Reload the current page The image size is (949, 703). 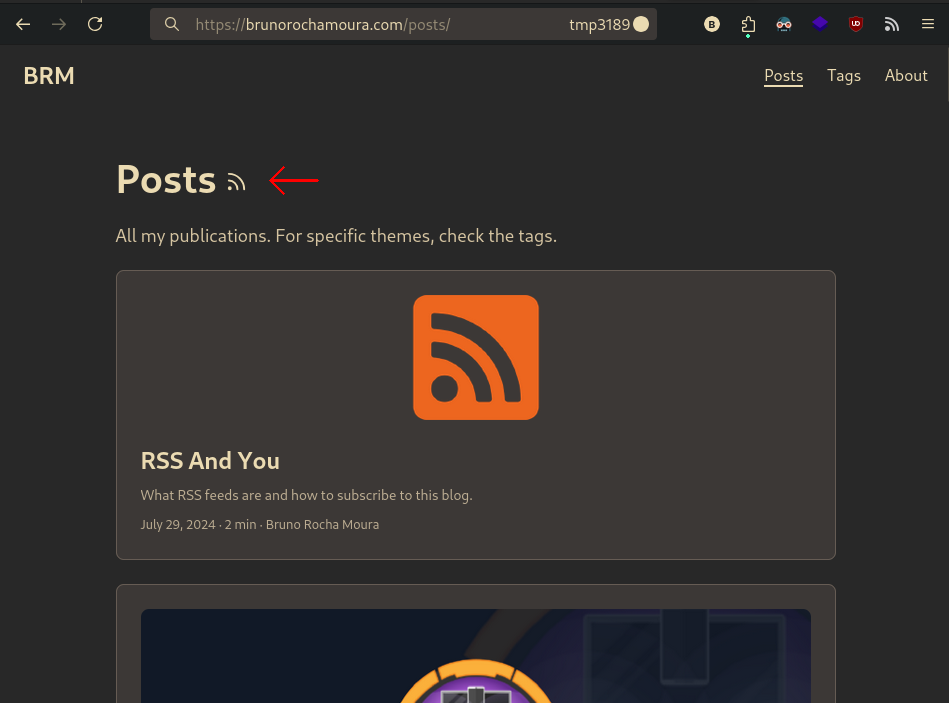click(95, 24)
